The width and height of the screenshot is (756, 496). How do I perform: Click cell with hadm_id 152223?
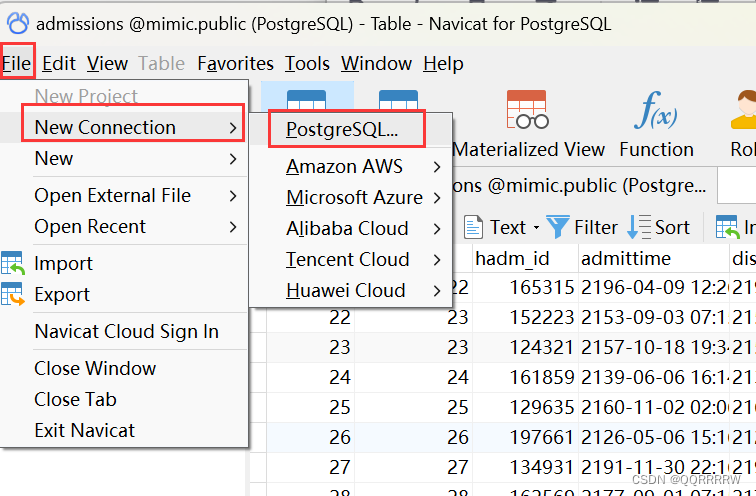tap(525, 318)
